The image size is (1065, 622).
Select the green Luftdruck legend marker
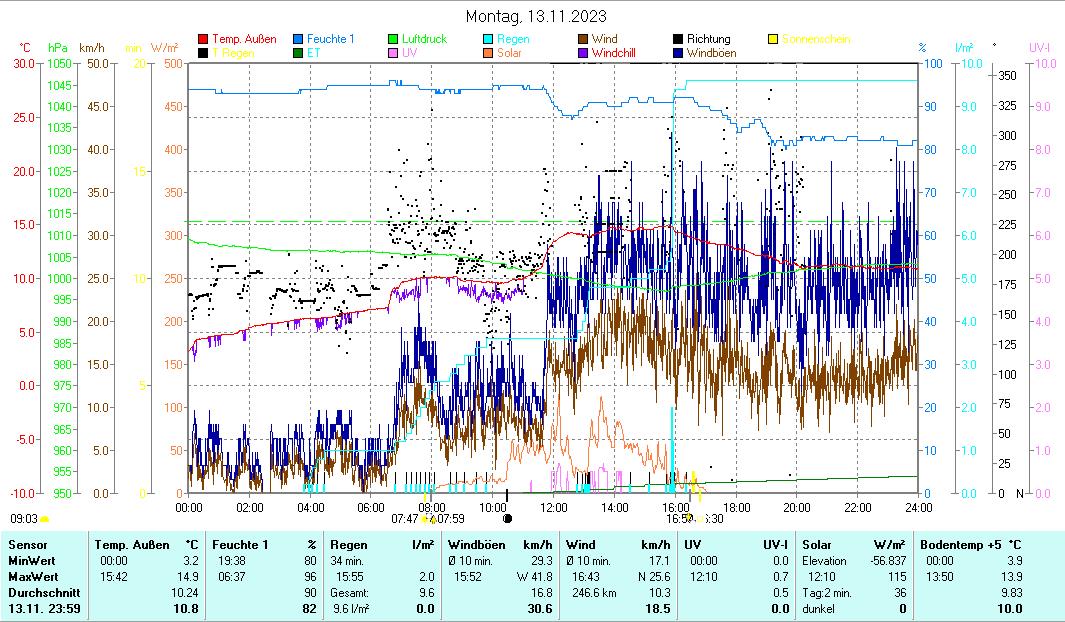[393, 40]
